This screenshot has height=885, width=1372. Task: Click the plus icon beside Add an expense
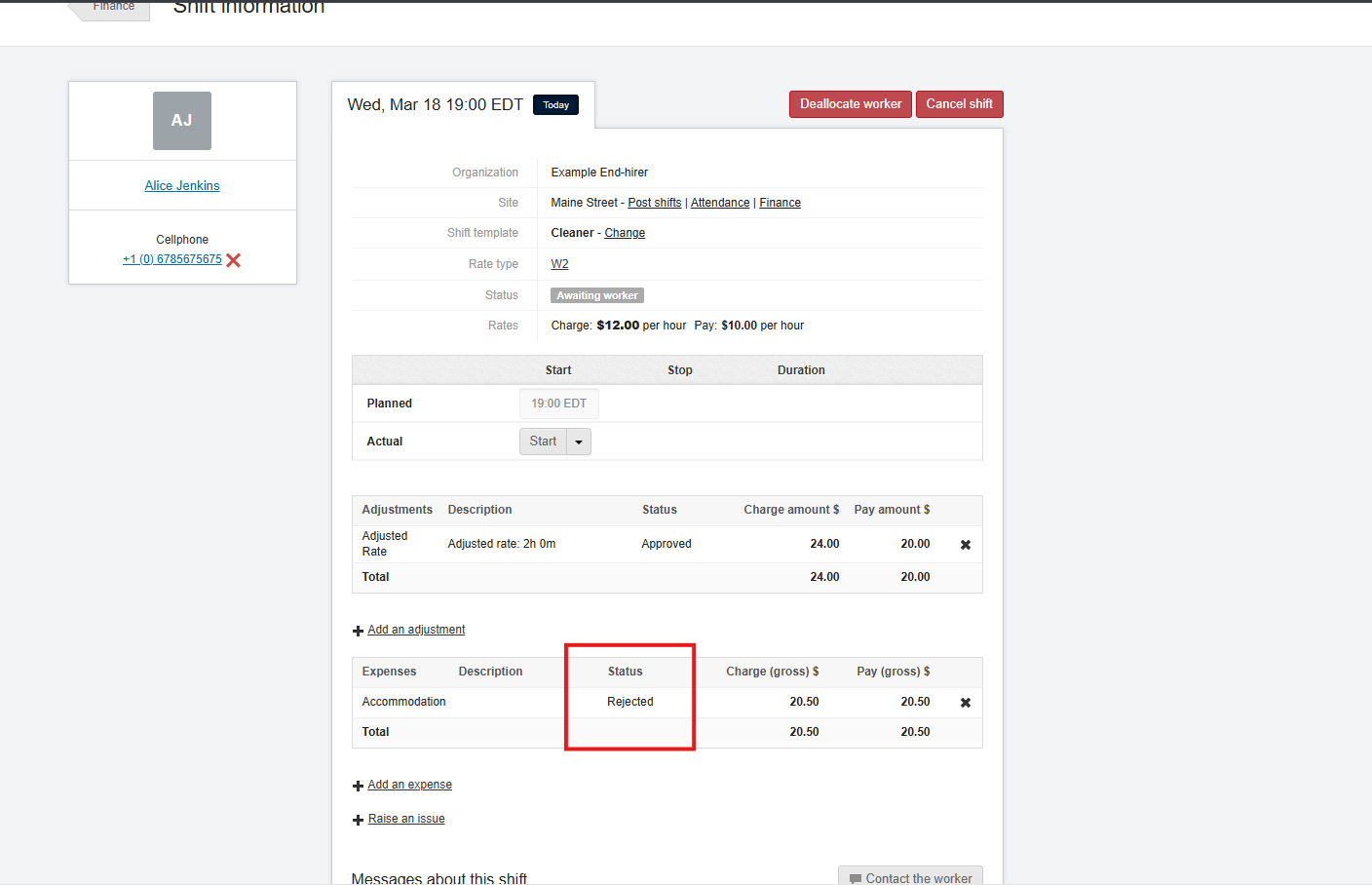(x=358, y=785)
